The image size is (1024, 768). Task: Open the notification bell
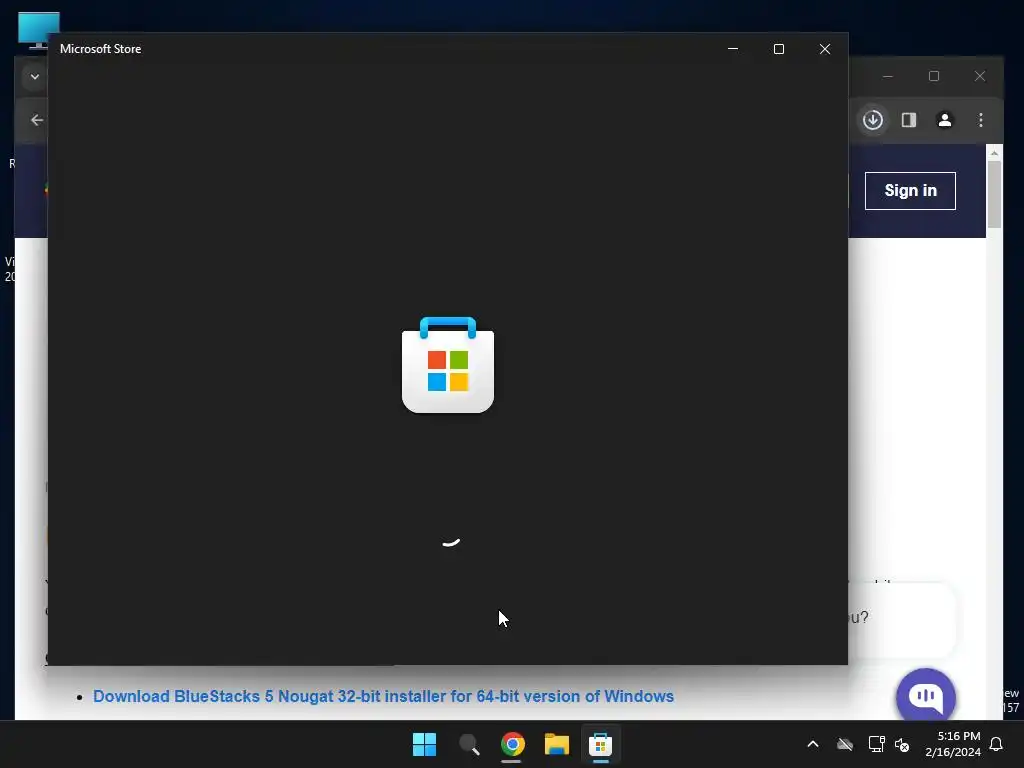click(x=996, y=744)
